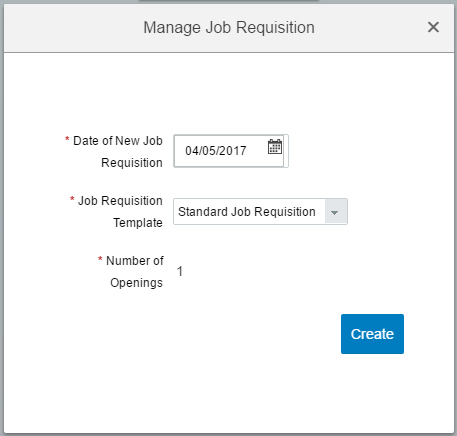Click red asterisk beside Job Requisition Template
Screen dimensions: 457x436
pyautogui.click(x=72, y=199)
